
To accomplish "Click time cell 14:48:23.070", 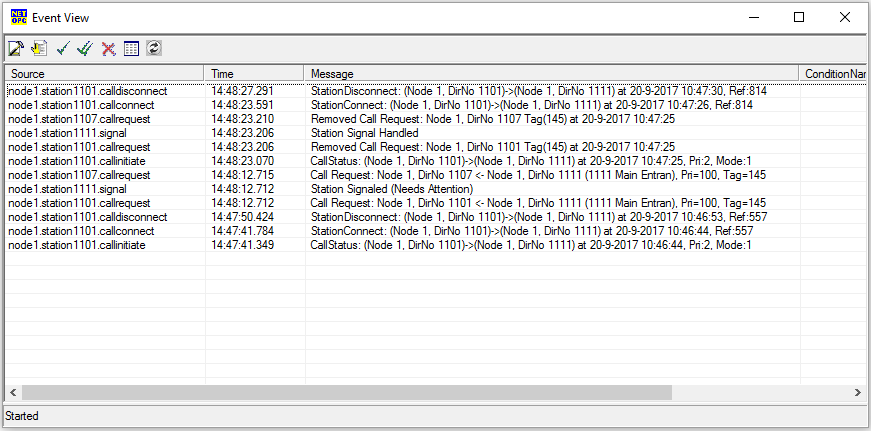I will click(242, 161).
